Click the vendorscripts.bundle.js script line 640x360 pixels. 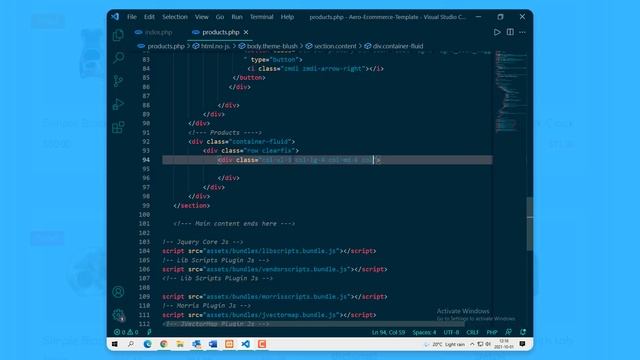click(x=274, y=269)
